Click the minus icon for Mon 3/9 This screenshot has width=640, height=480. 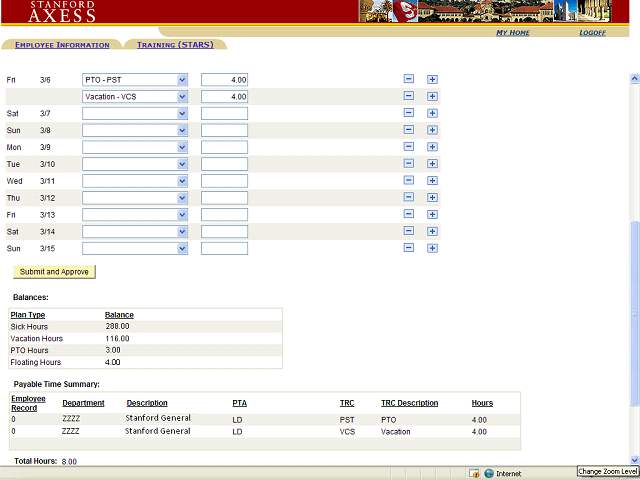[x=408, y=147]
